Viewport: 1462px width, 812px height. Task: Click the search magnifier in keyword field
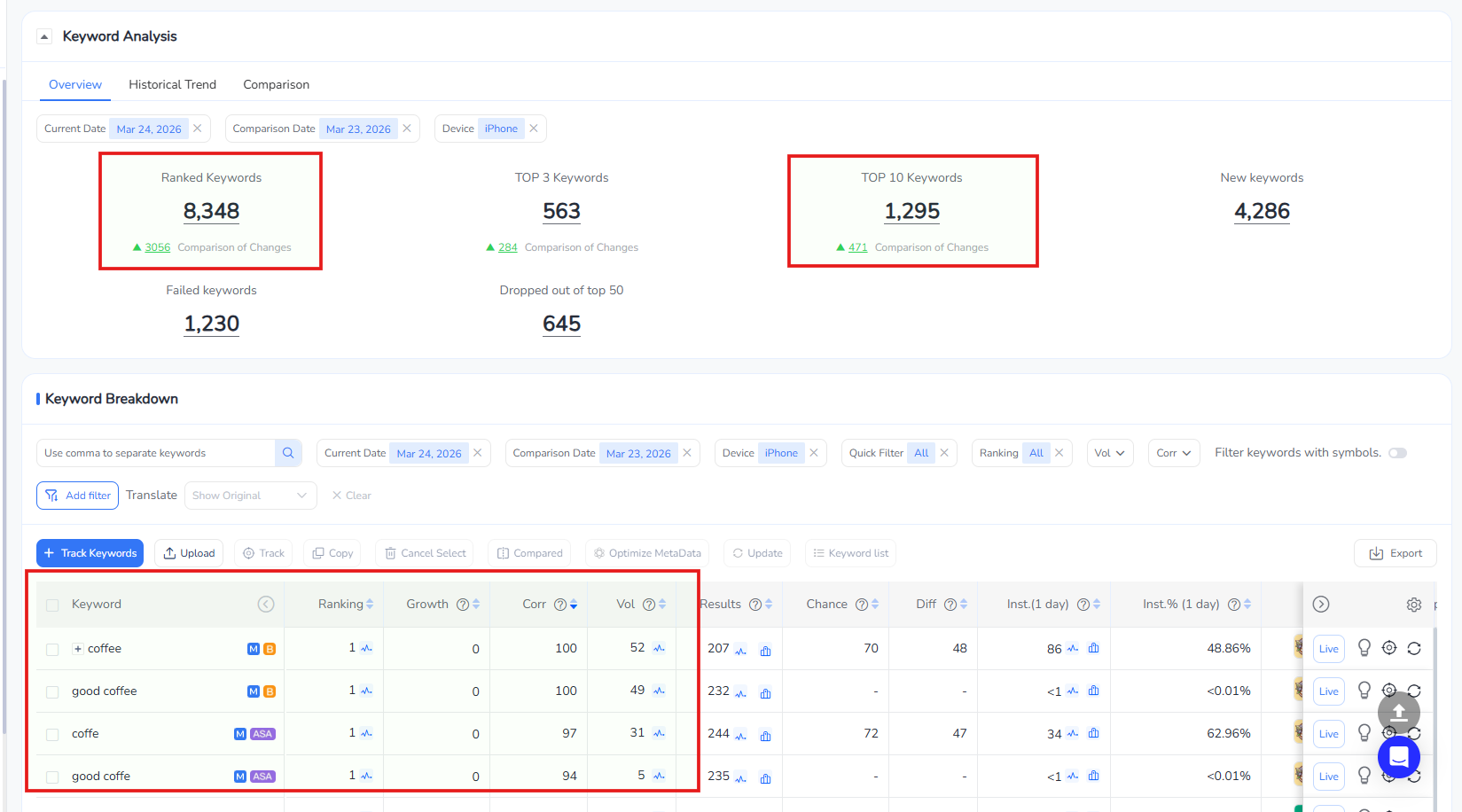coord(287,452)
